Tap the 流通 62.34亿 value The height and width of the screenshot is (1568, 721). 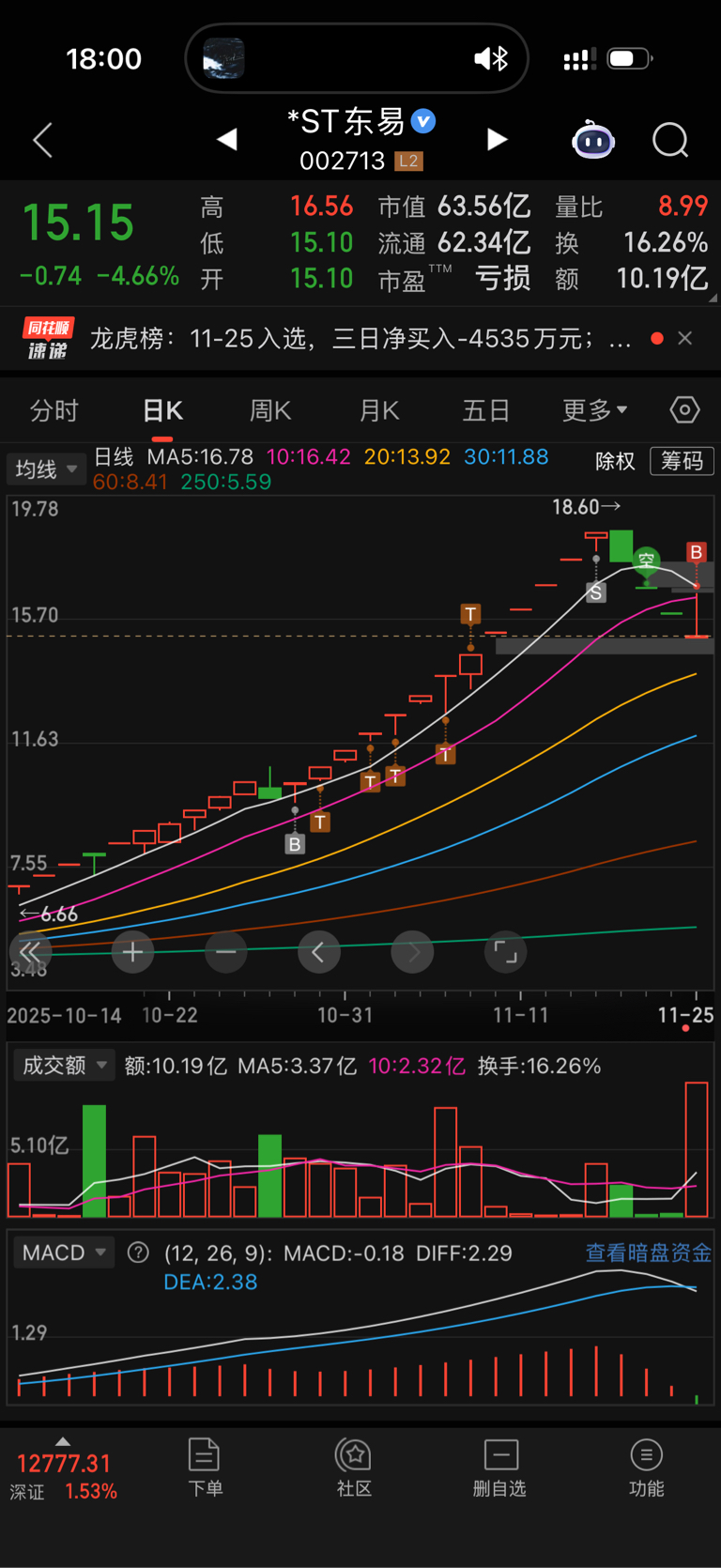tap(454, 242)
